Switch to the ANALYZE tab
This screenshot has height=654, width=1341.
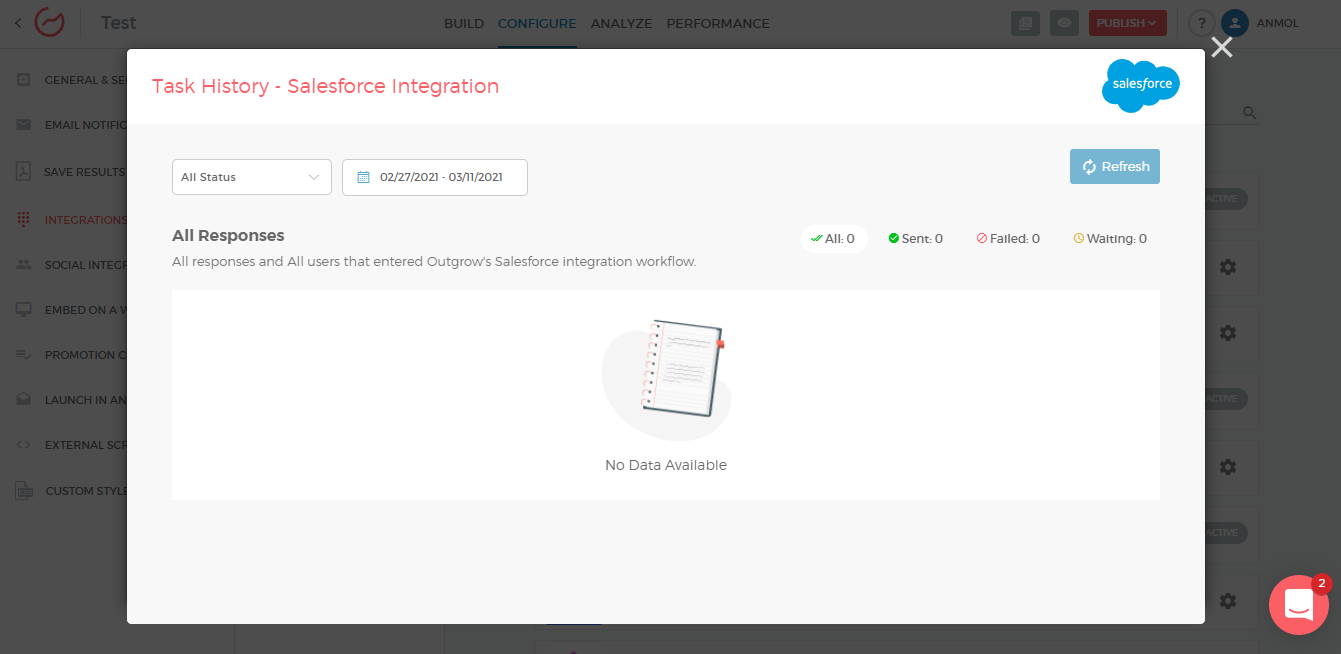point(621,23)
